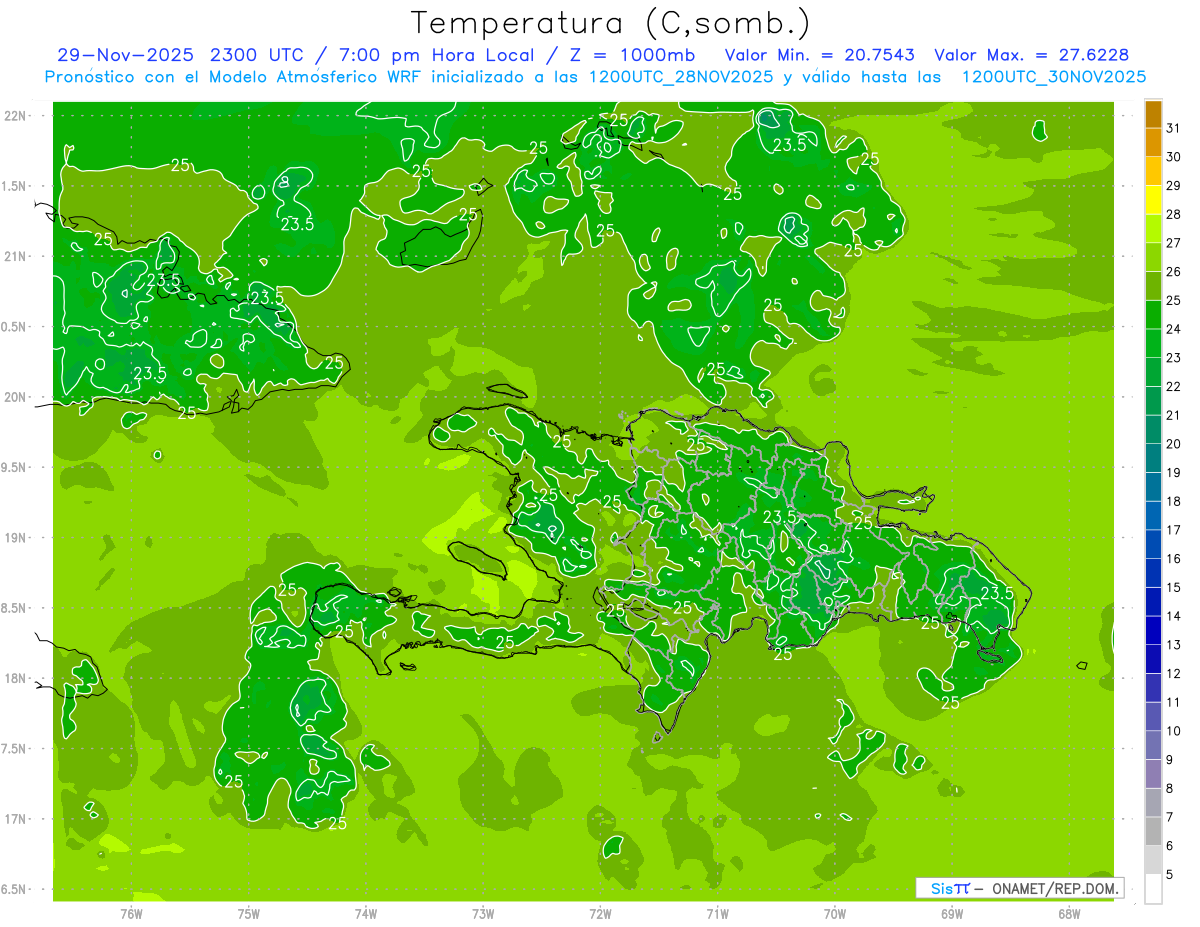Click the 'Temperatura (C,somb.)' title

pyautogui.click(x=611, y=23)
